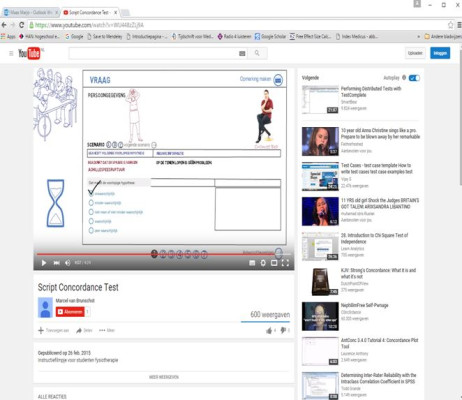Show hidden bookmarks overflow chevron
Image resolution: width=462 pixels, height=400 pixels.
(419, 37)
